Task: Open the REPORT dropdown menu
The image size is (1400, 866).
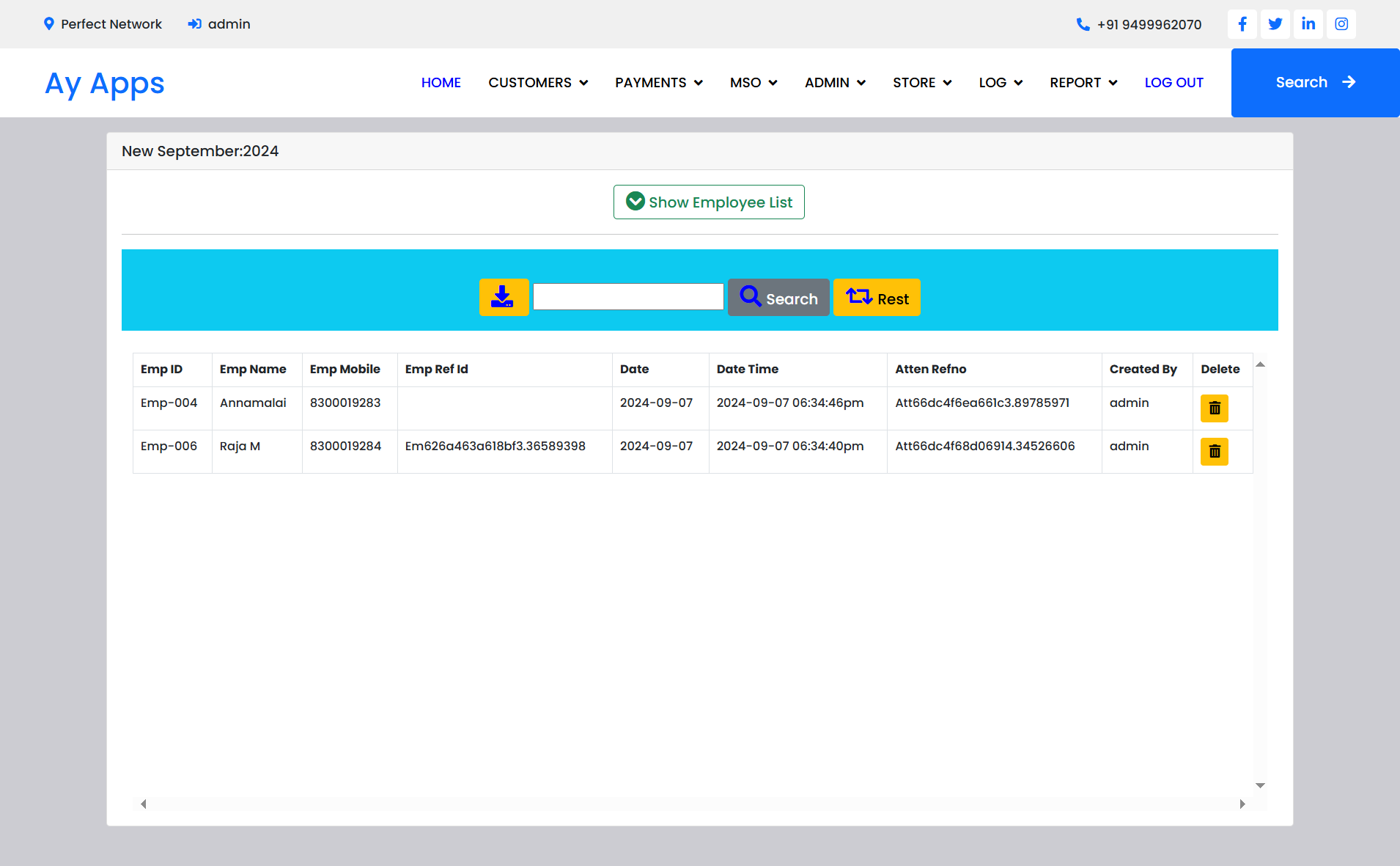Action: pos(1083,83)
